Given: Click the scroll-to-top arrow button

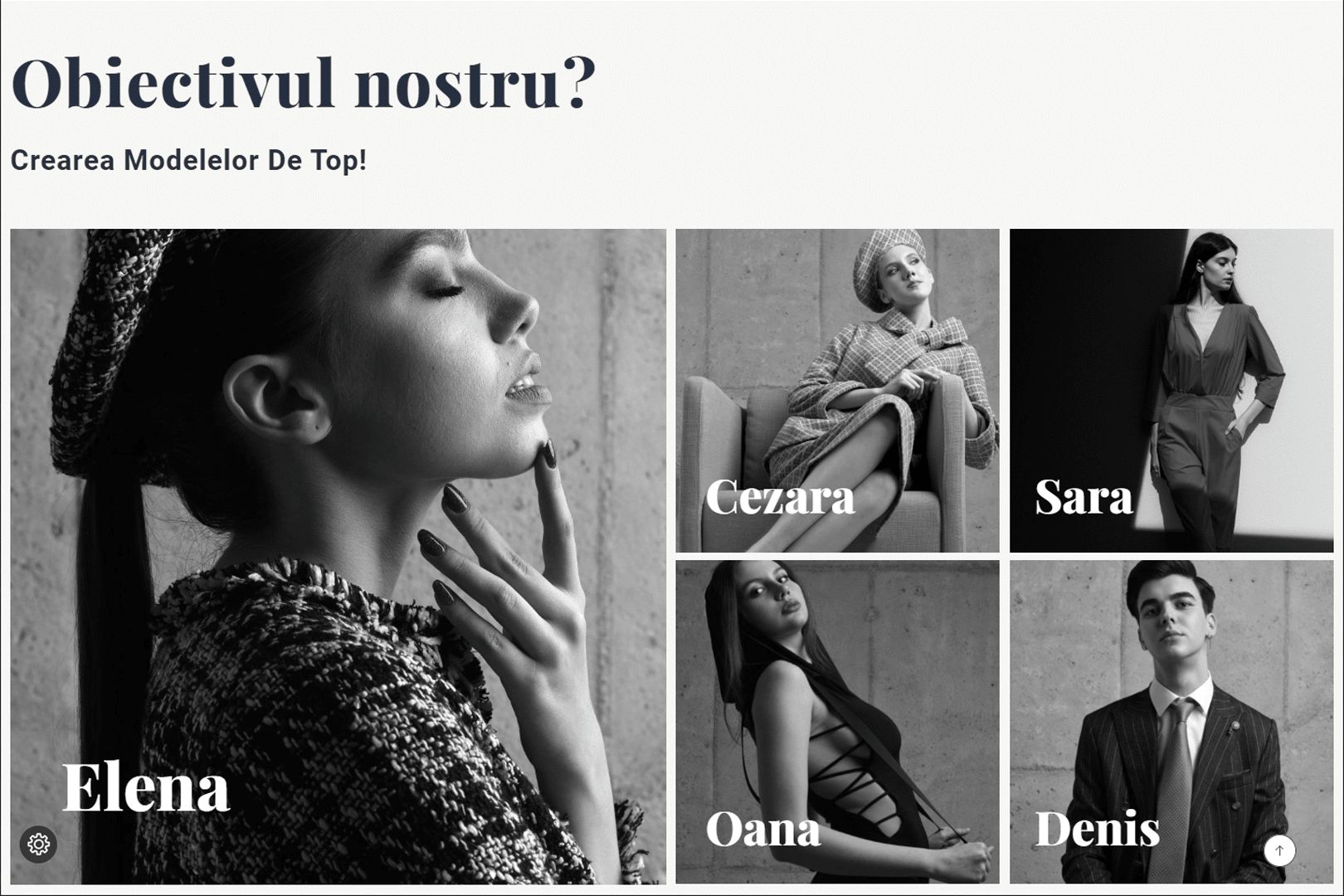Looking at the screenshot, I should [1279, 850].
